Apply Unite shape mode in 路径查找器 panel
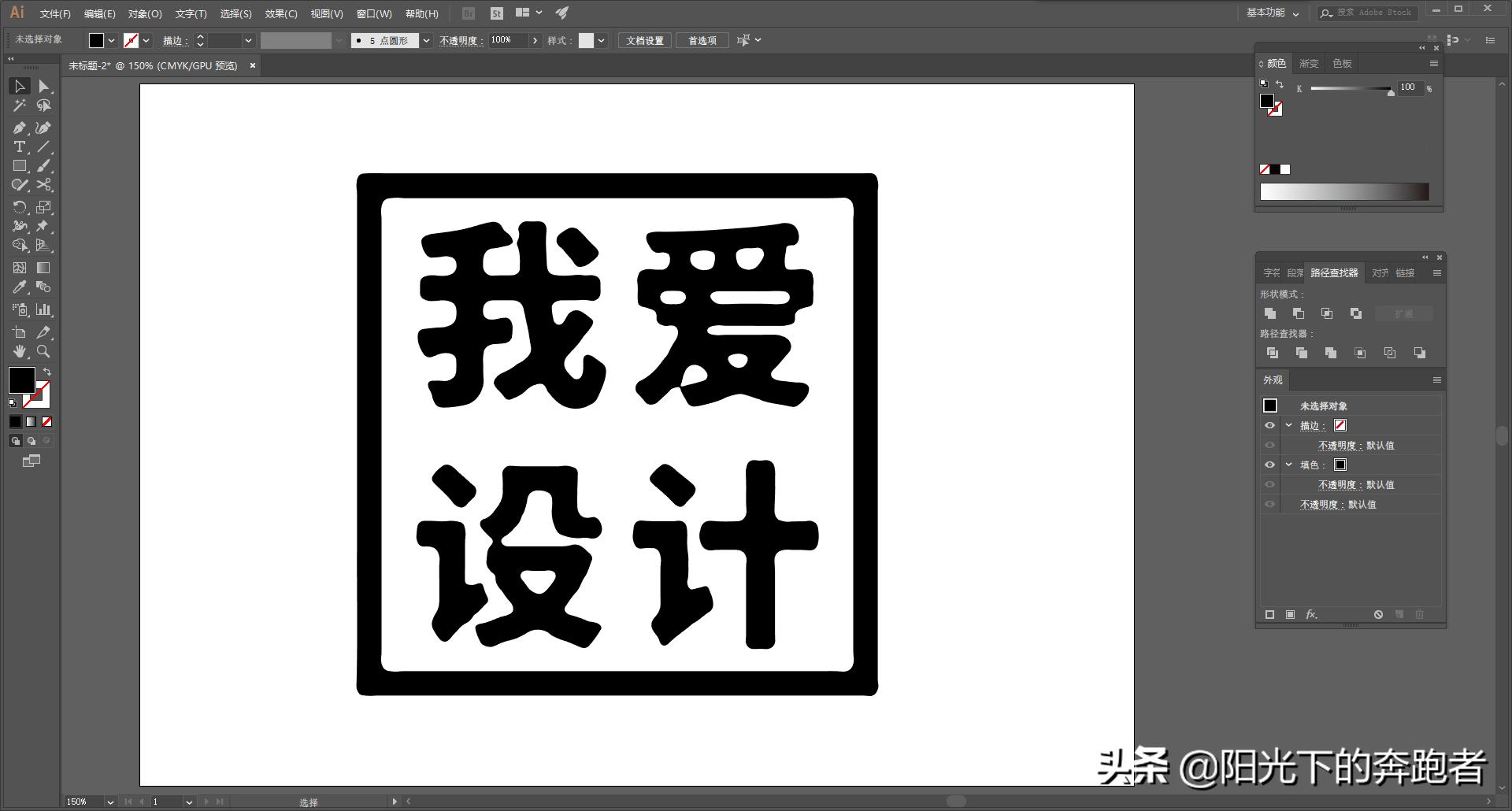This screenshot has height=811, width=1512. [x=1271, y=313]
